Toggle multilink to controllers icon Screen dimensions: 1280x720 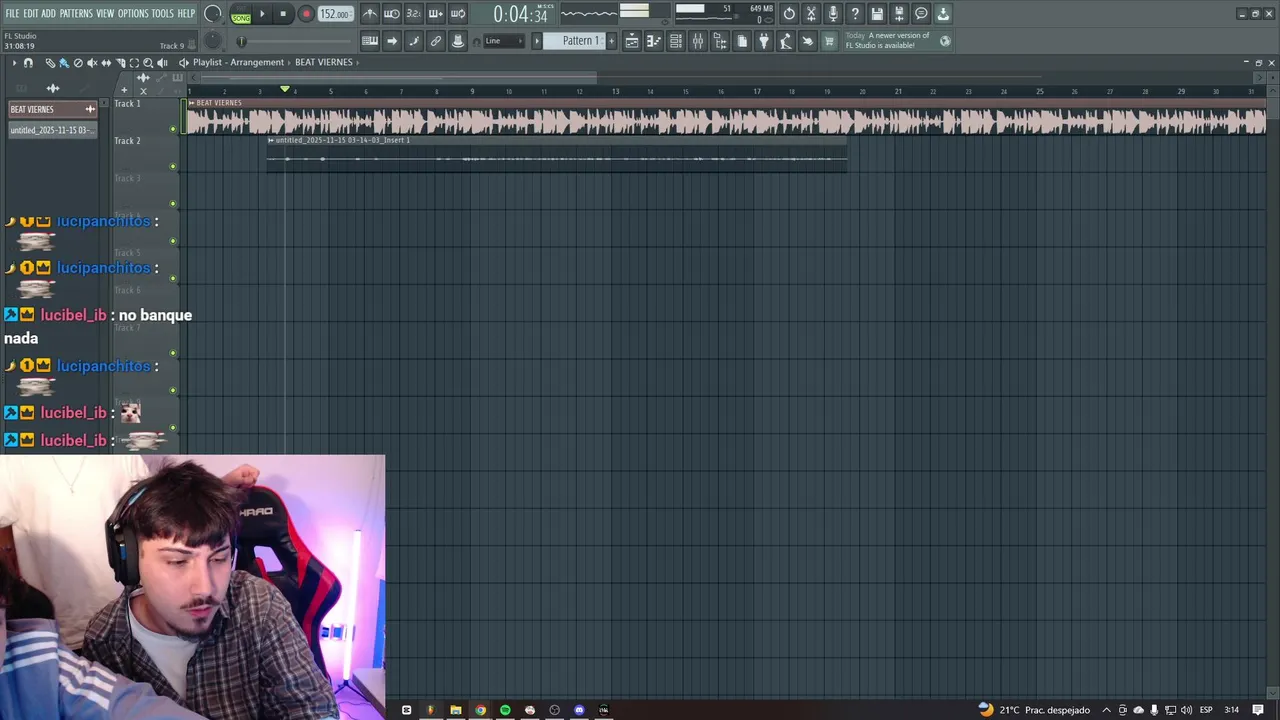[x=458, y=41]
